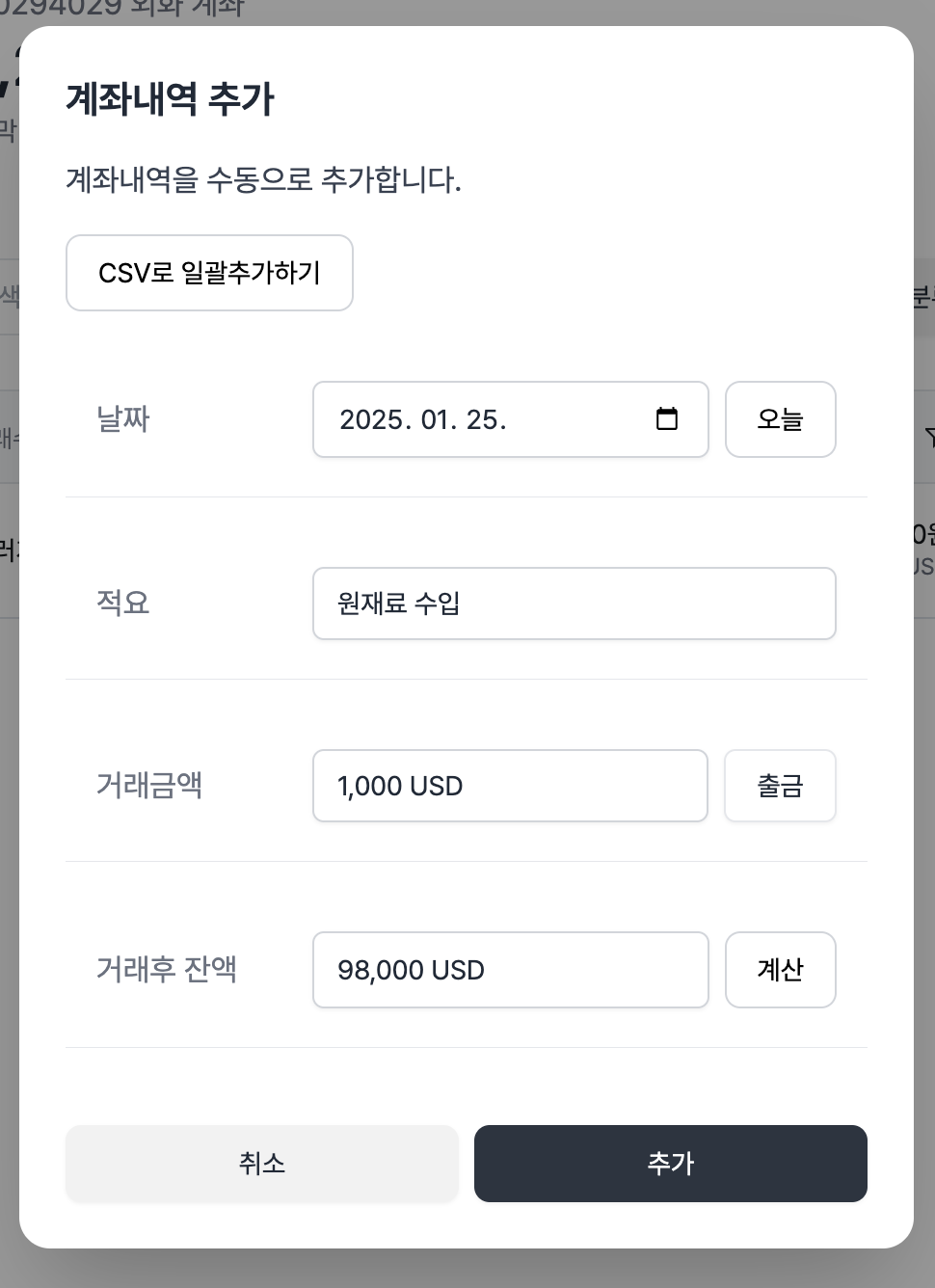Click the dimmed backdrop outside the dialog
The height and width of the screenshot is (1288, 935).
click(923, 1269)
